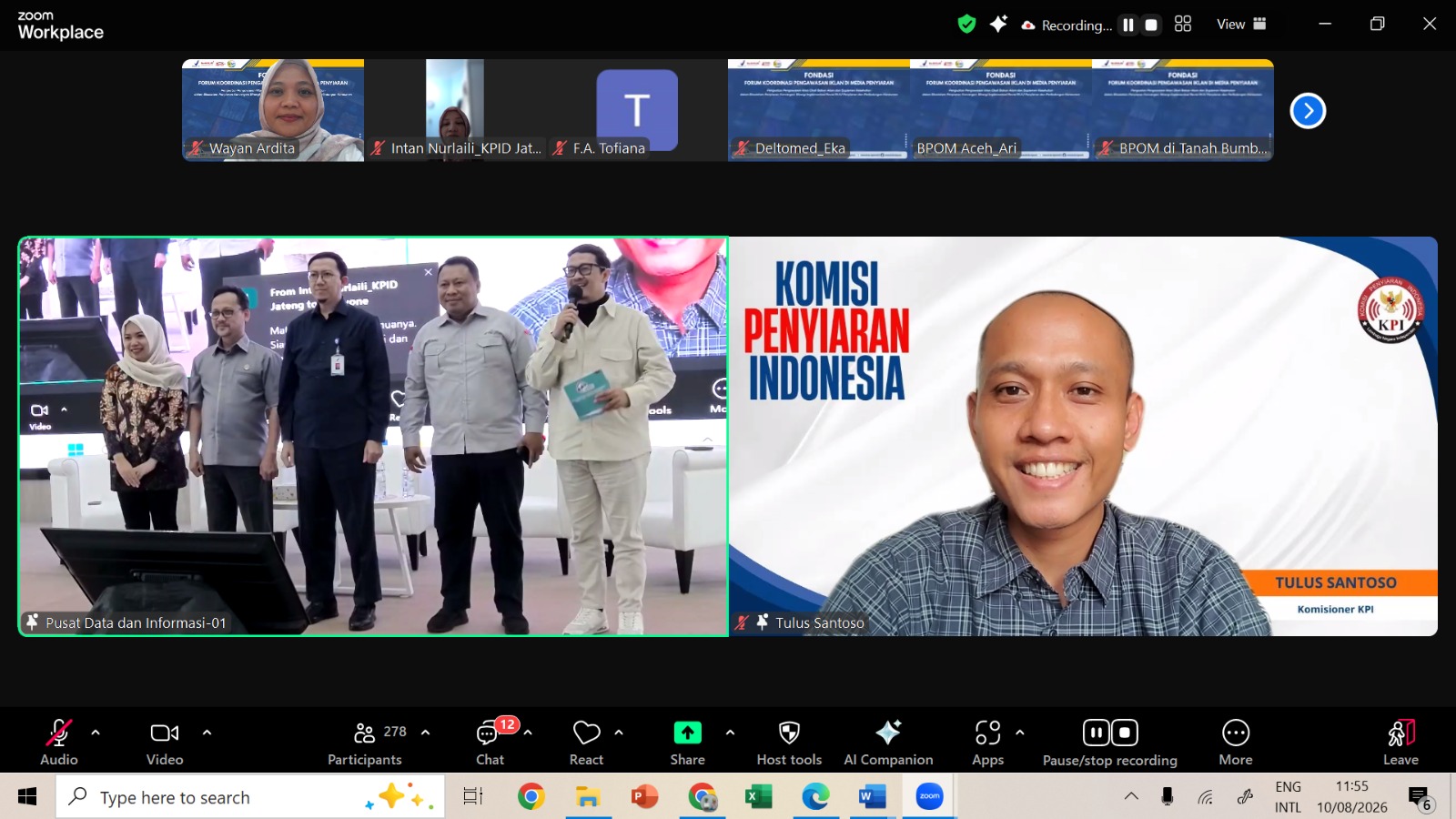
Task: Open the Participants panel
Action: point(365,742)
